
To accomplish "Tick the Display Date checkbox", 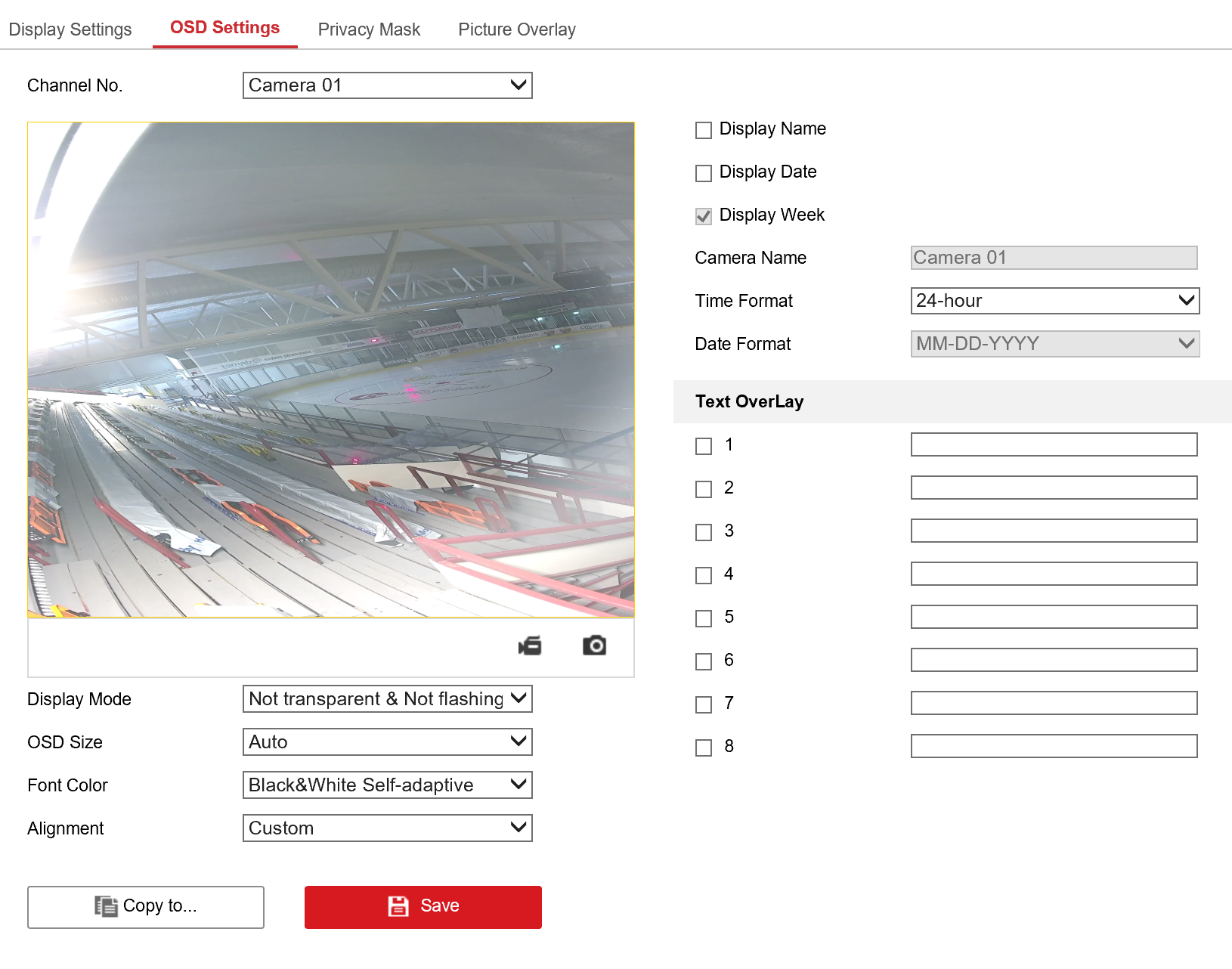I will tap(704, 173).
